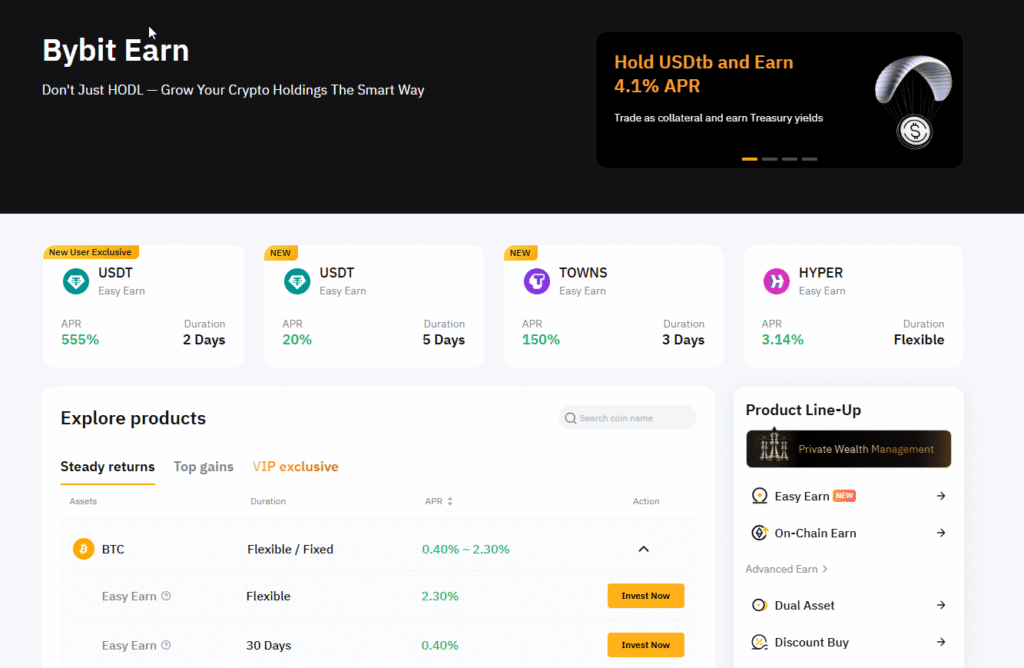
Task: Open the Hold USDtb and Earn banner
Action: (x=779, y=100)
